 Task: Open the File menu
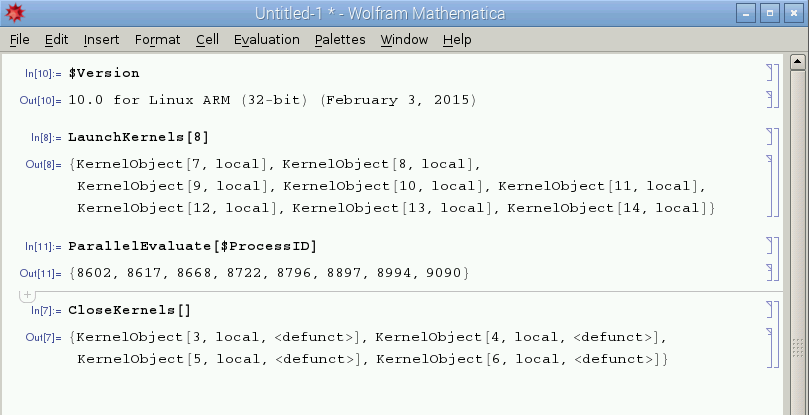[19, 40]
